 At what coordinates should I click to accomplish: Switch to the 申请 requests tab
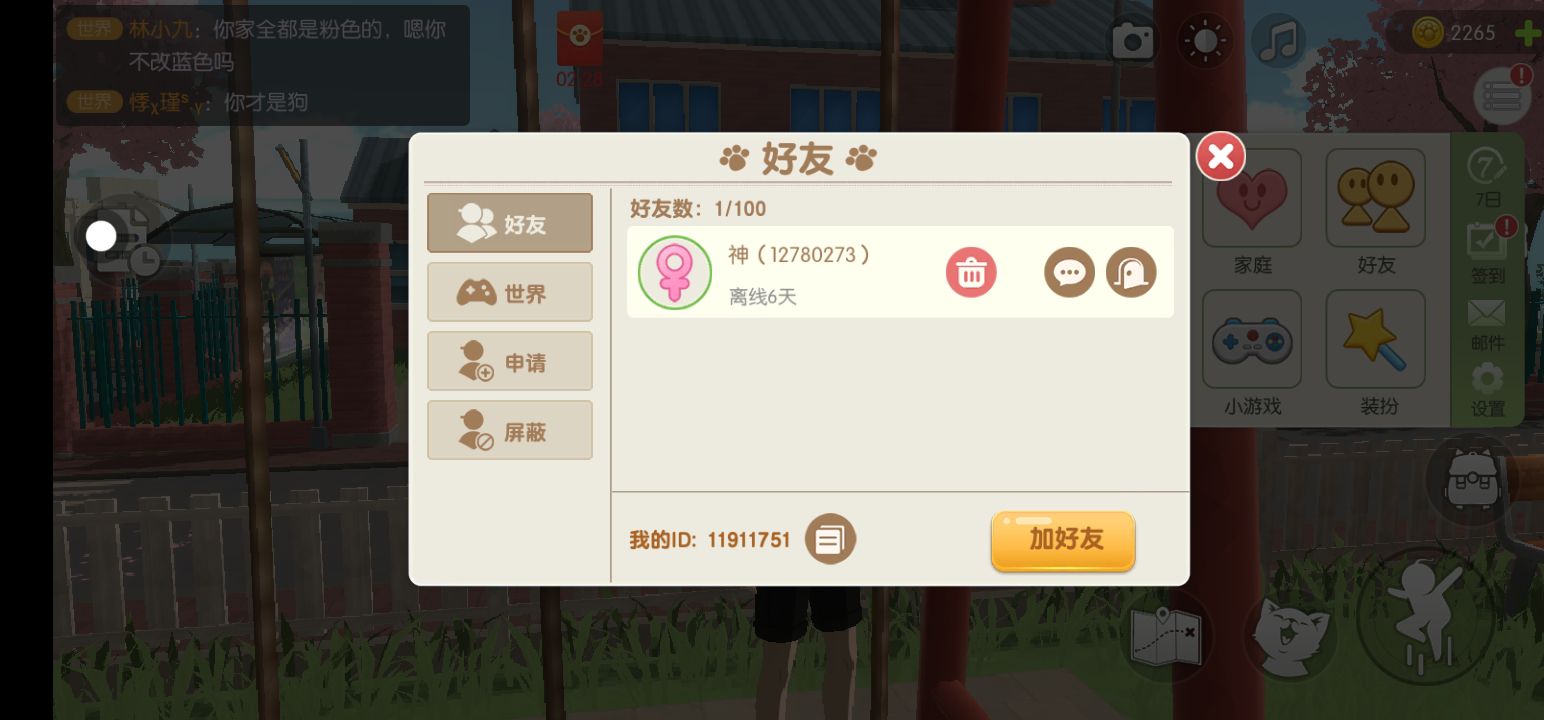pyautogui.click(x=510, y=361)
